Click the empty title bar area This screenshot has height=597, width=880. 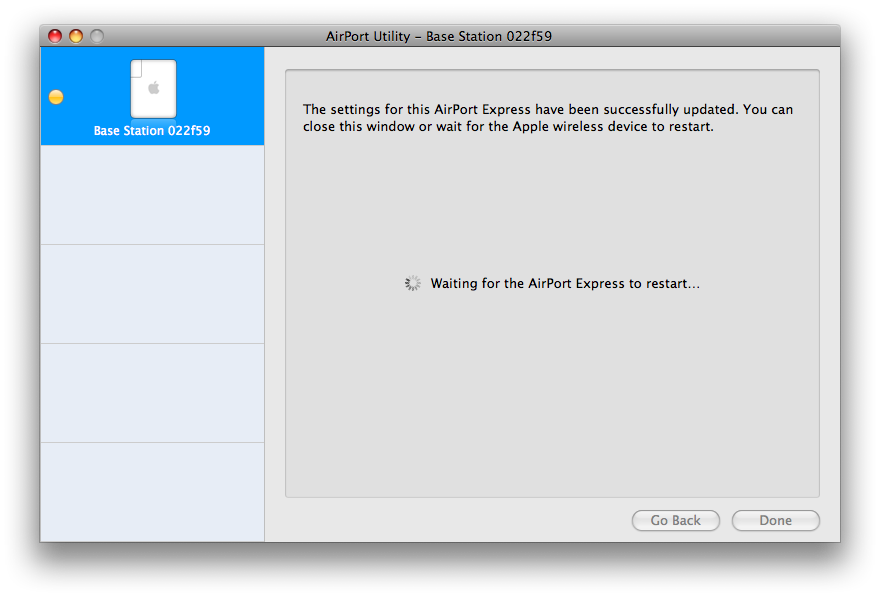coord(700,36)
